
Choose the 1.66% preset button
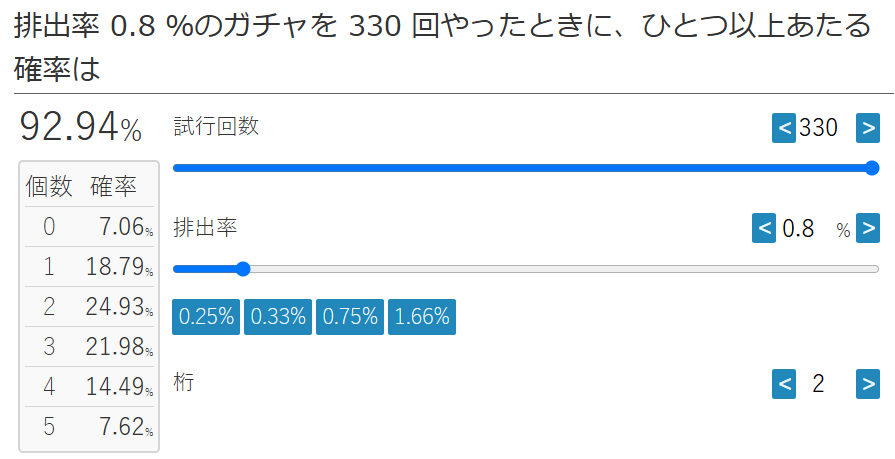tap(422, 317)
